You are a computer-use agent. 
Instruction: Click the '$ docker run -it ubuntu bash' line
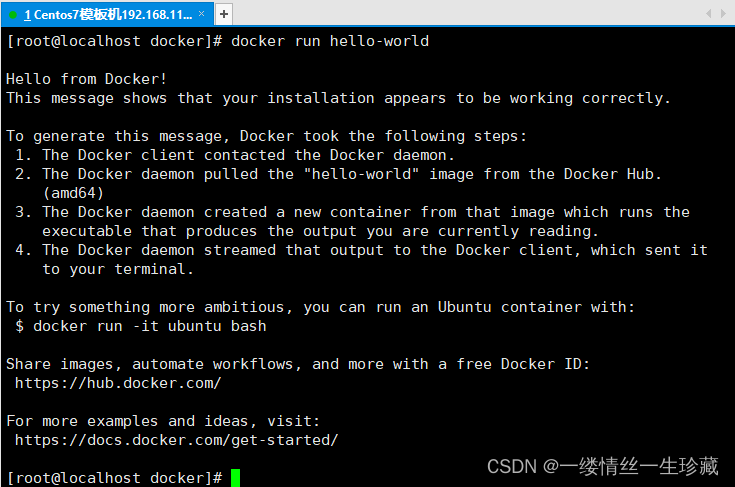click(141, 326)
